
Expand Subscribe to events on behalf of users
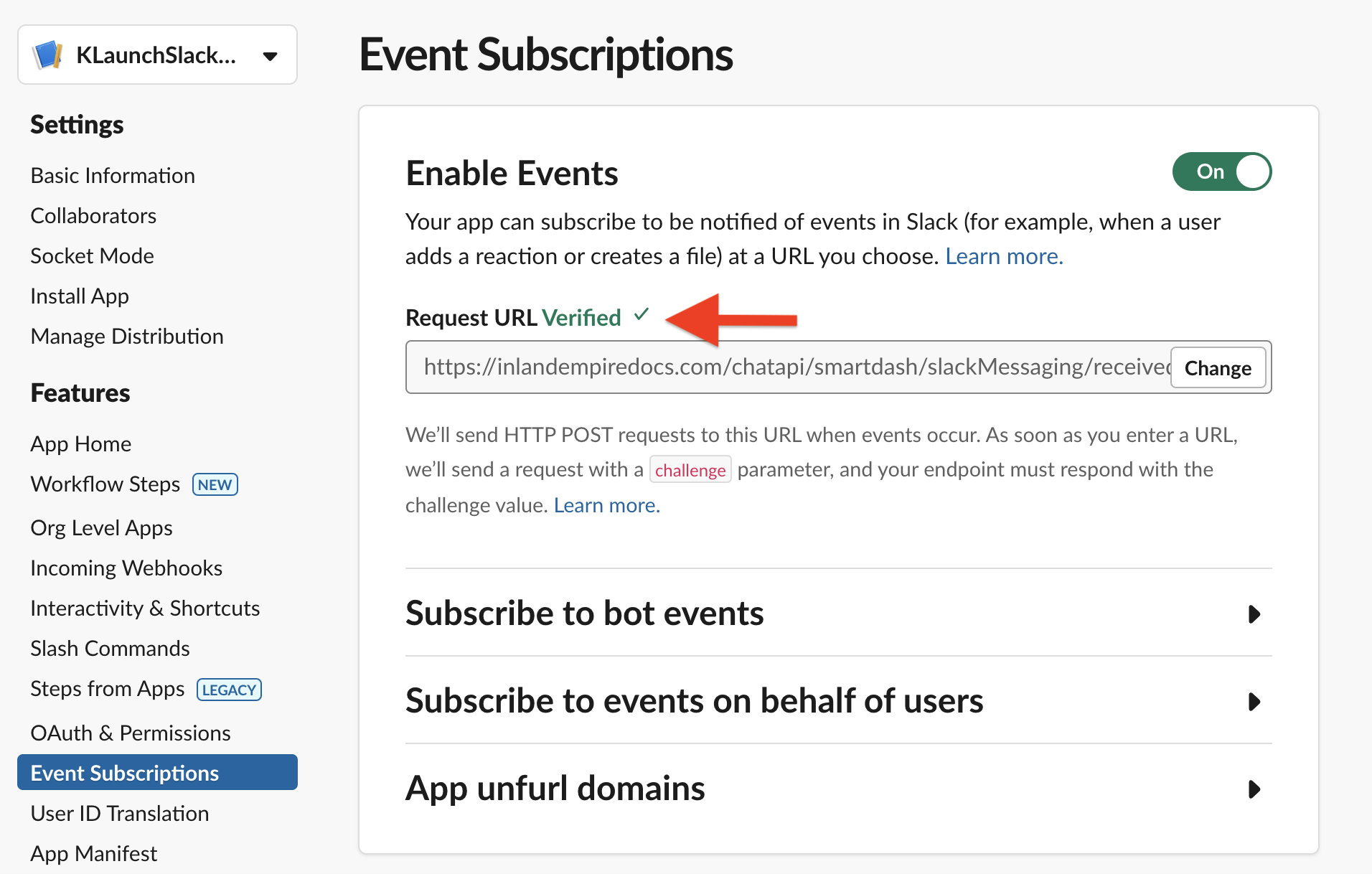(x=1254, y=702)
